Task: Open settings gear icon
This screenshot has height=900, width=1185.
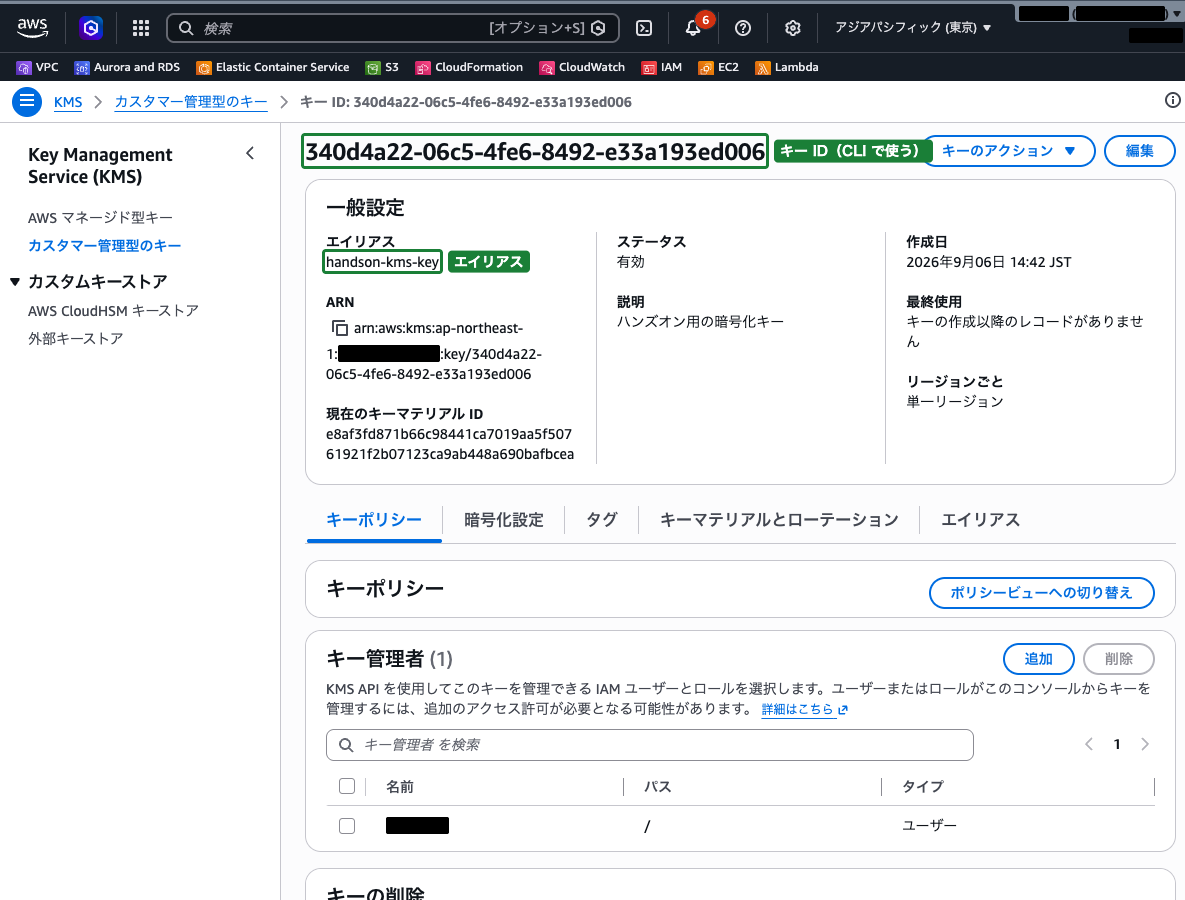Action: tap(793, 28)
